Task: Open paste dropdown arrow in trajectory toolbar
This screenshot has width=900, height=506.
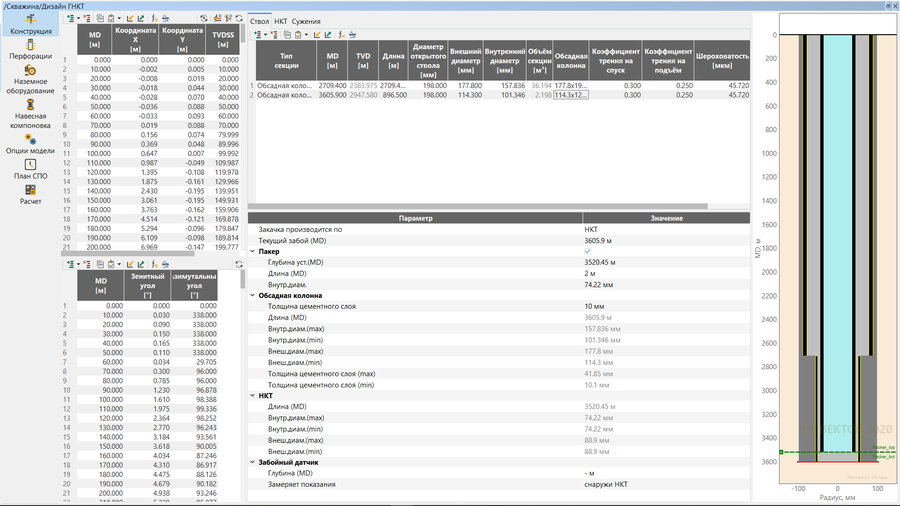Action: point(120,18)
